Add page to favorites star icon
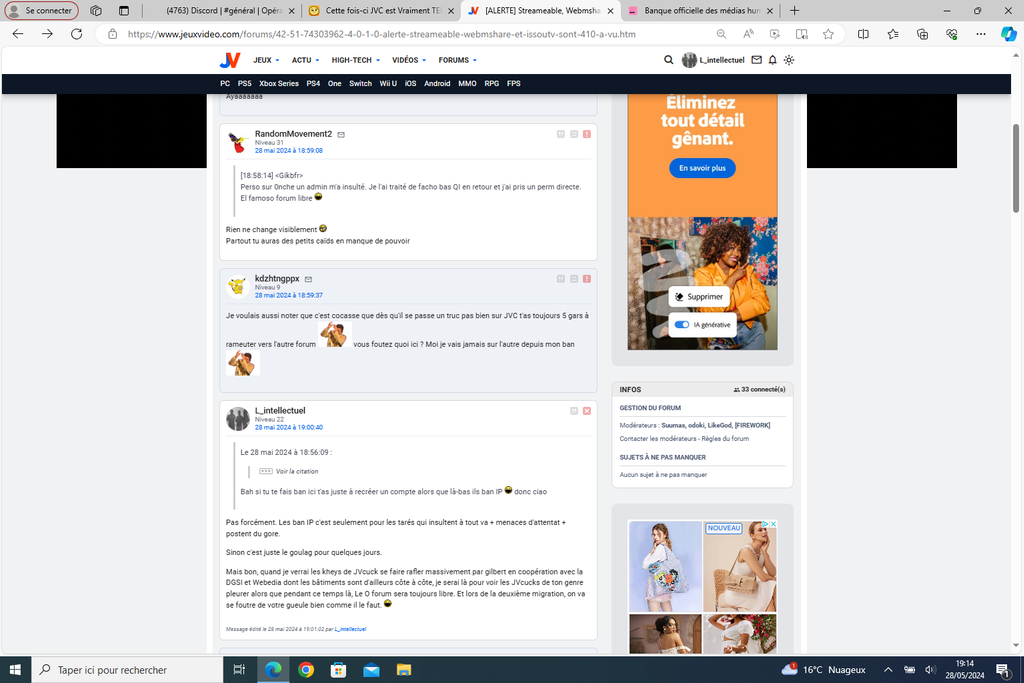Screen dimensions: 1024x683 [x=828, y=34]
